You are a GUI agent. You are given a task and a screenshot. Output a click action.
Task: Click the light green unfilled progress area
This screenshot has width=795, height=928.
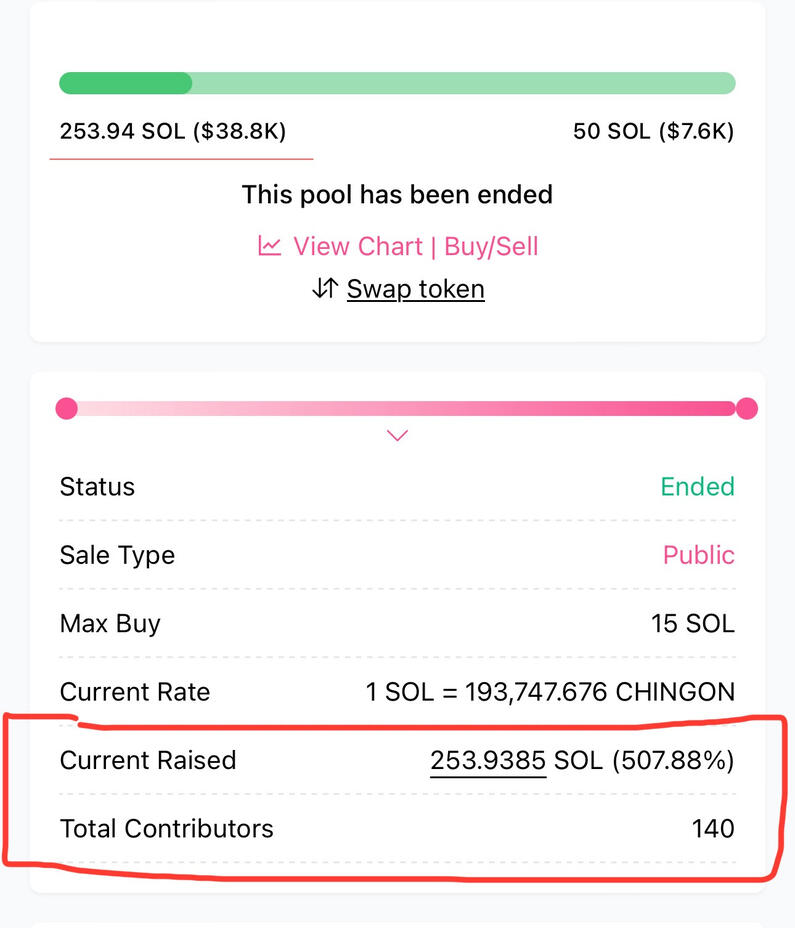click(460, 83)
